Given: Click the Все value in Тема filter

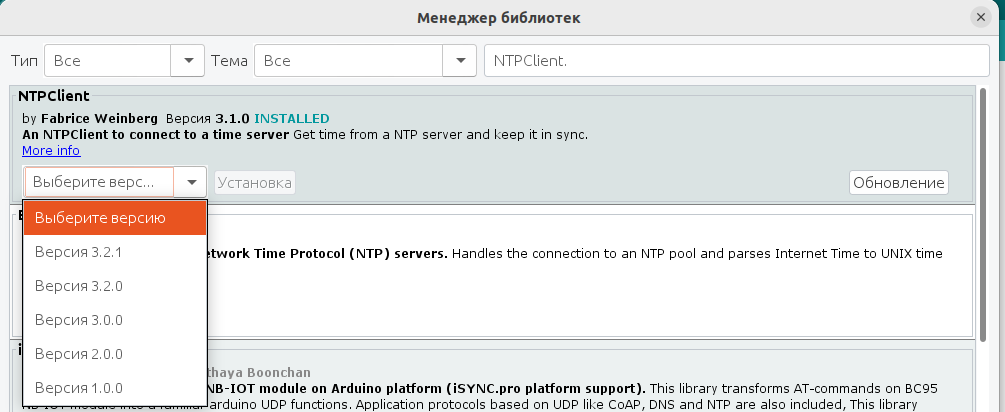Looking at the screenshot, I should tap(350, 61).
